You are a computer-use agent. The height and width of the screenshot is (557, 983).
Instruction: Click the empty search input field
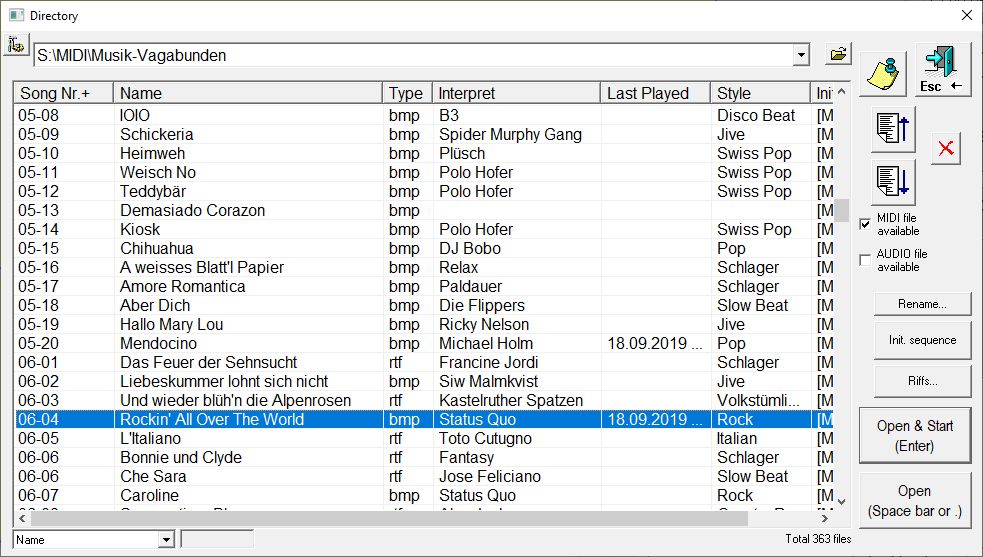point(217,539)
